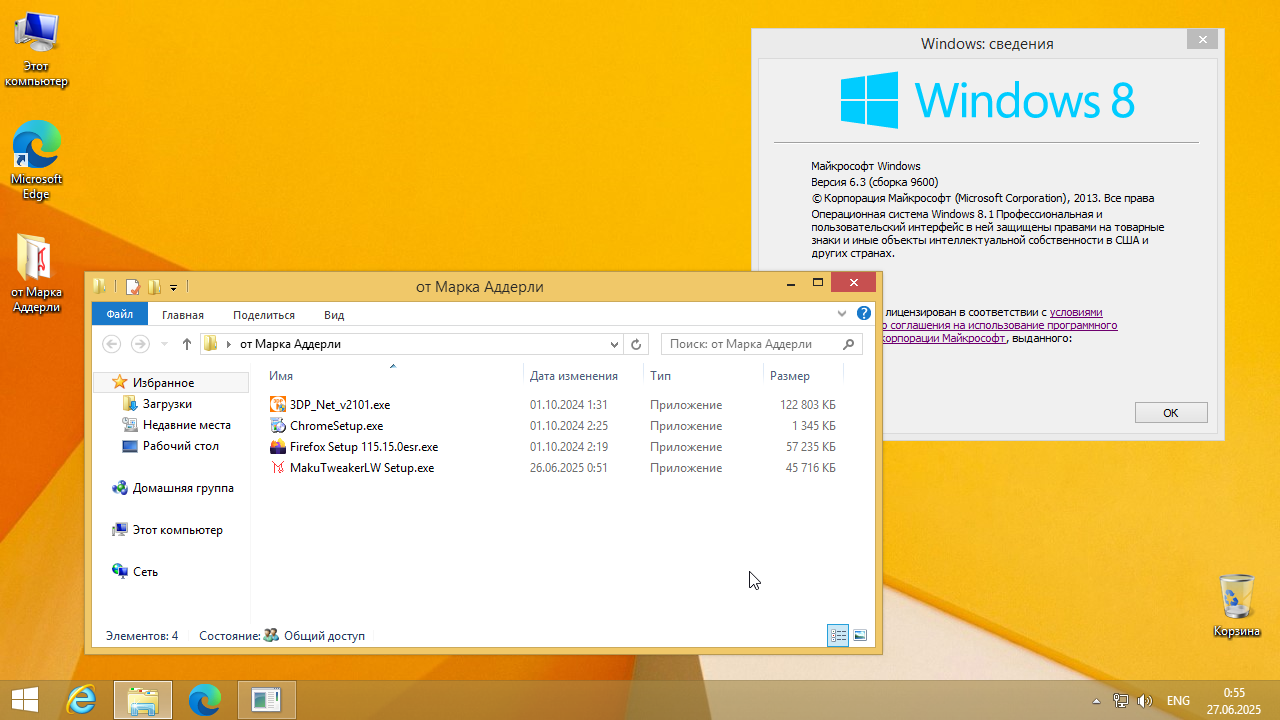This screenshot has height=720, width=1280.
Task: Go up one folder level arrow
Action: pyautogui.click(x=186, y=344)
